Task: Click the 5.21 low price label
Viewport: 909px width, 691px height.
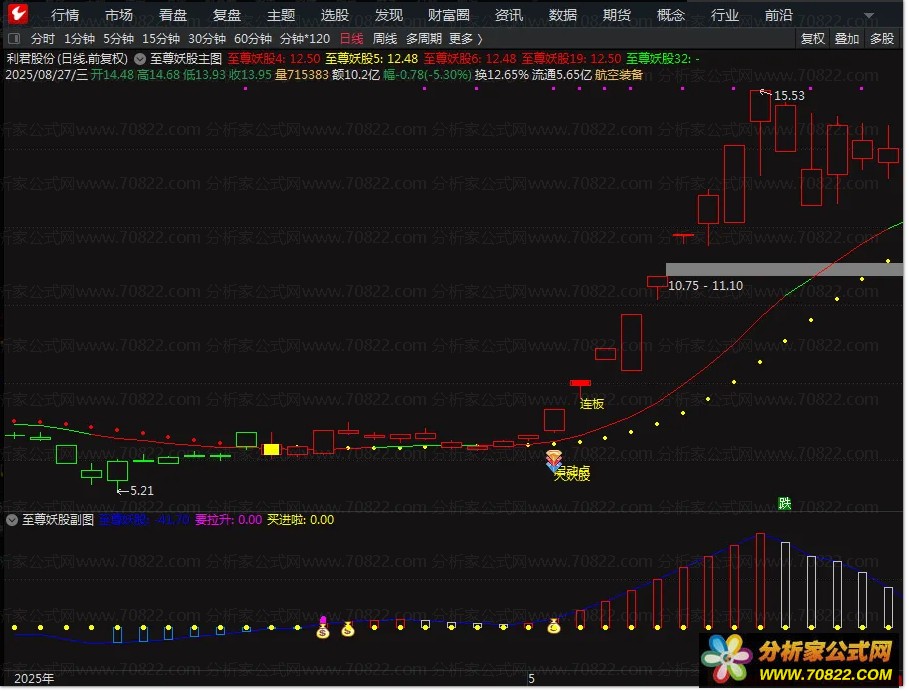Action: click(142, 491)
